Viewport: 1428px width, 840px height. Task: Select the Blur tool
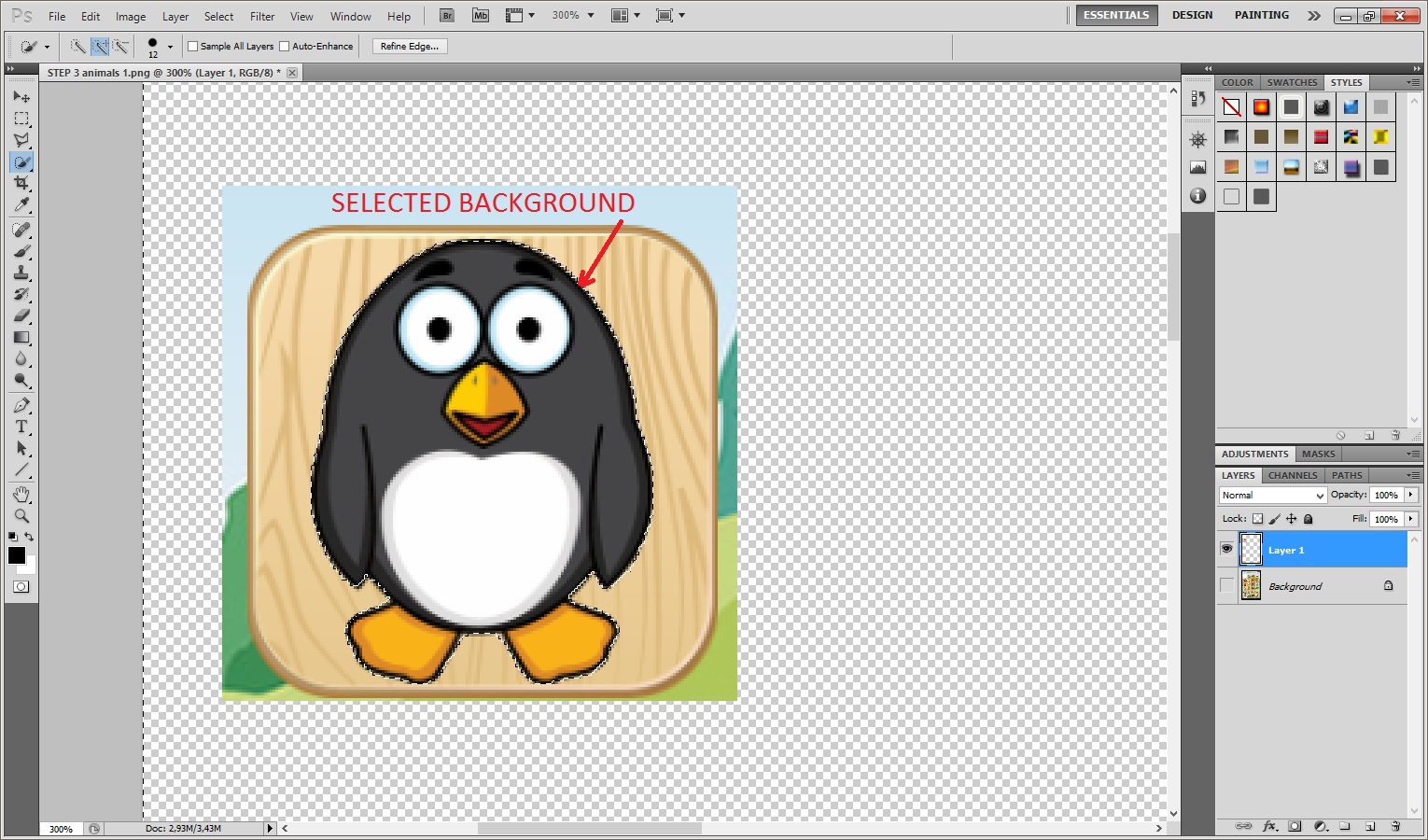coord(21,358)
